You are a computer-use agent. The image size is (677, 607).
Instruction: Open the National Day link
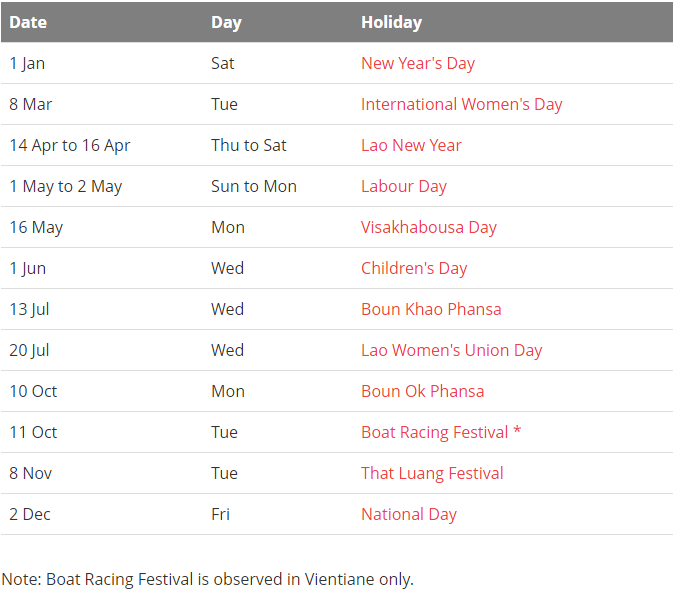408,515
